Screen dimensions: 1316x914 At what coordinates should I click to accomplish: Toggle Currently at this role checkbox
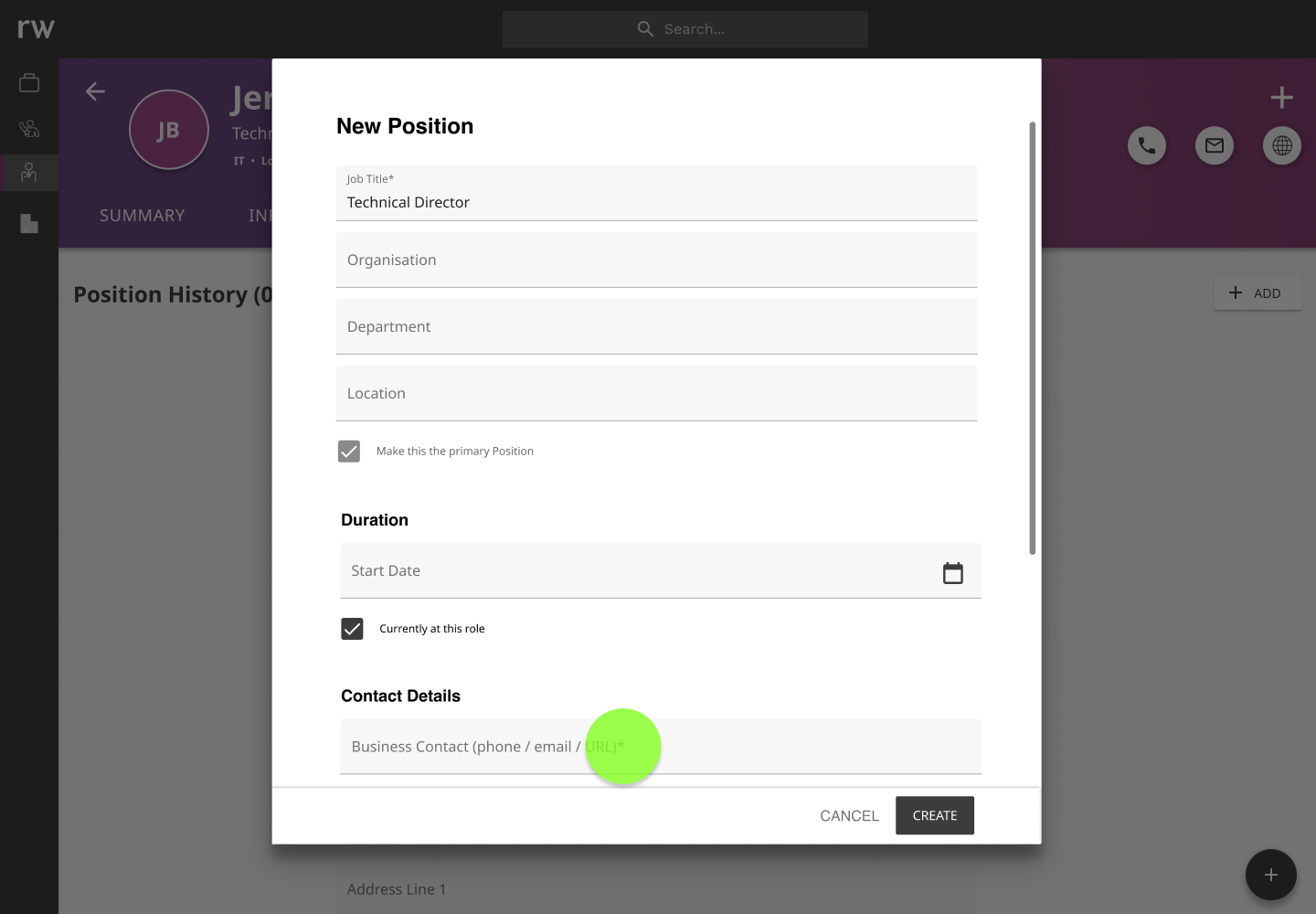click(352, 629)
